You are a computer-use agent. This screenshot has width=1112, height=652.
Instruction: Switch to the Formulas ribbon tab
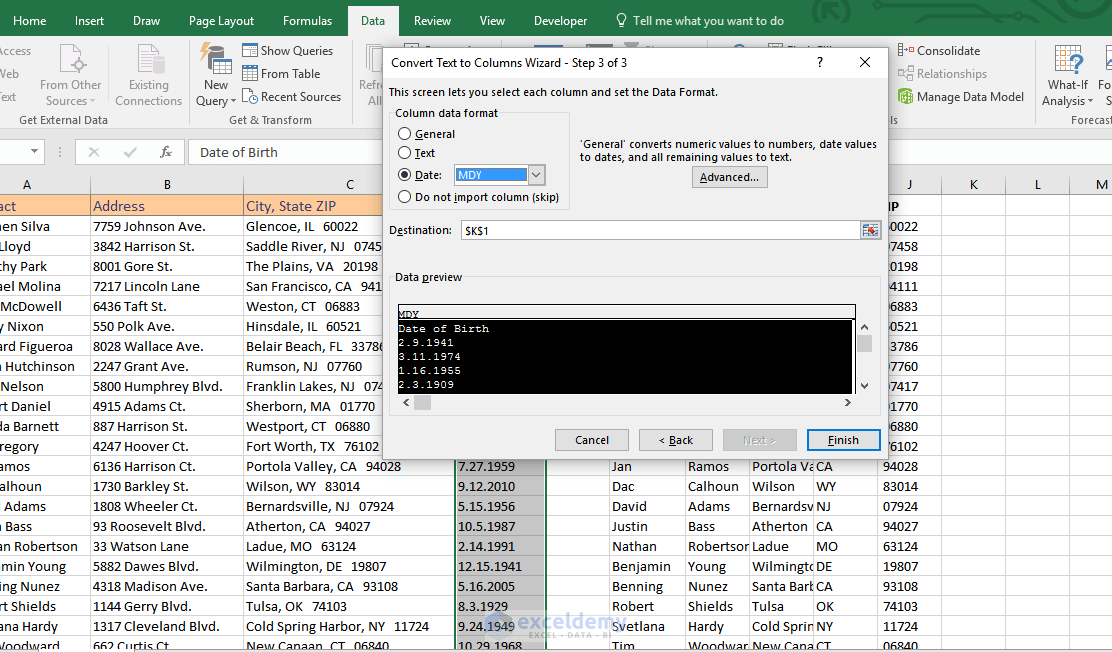[x=307, y=20]
